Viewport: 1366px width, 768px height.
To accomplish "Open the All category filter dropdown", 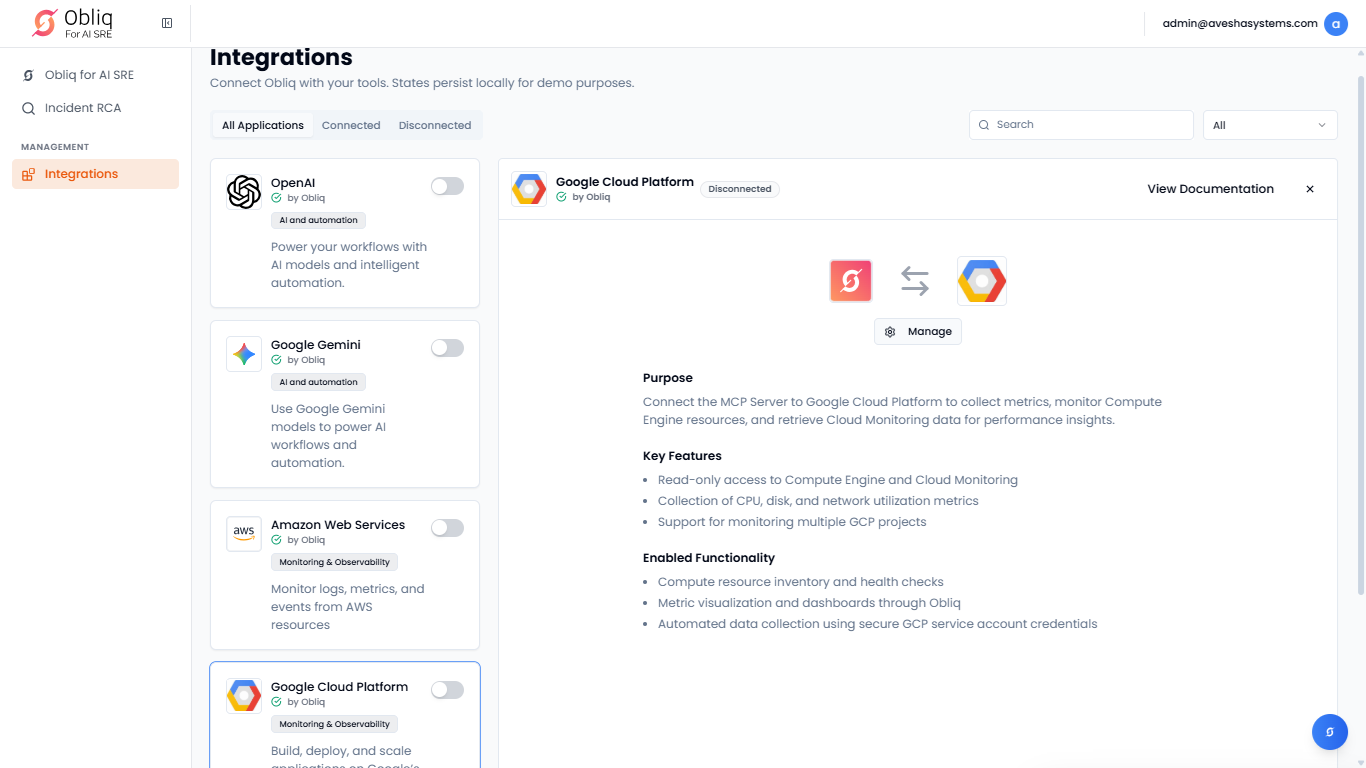I will click(x=1269, y=125).
